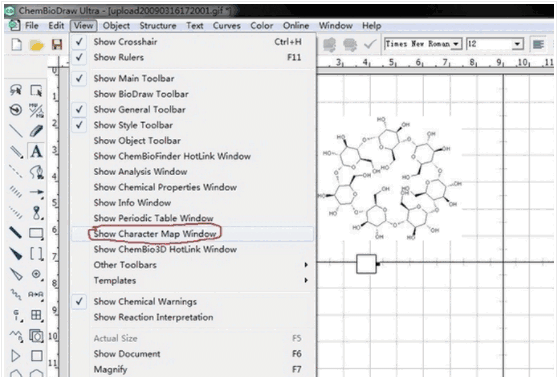Select the Table tool
This screenshot has height=377, width=557.
coord(36,315)
